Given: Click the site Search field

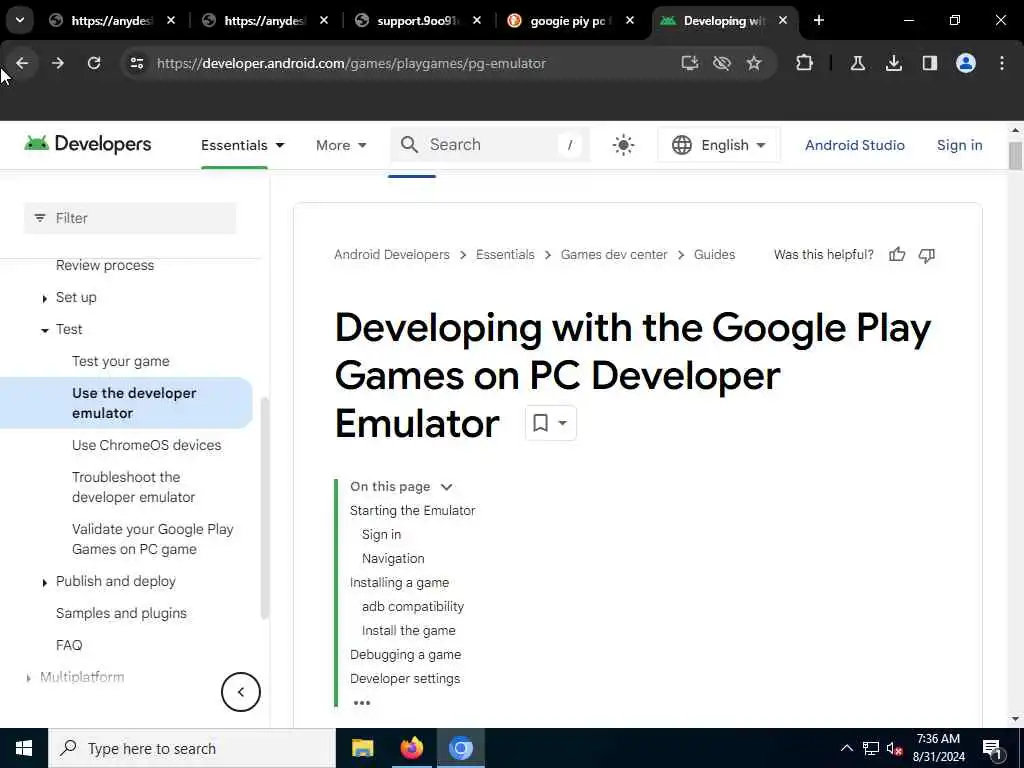Looking at the screenshot, I should (490, 144).
